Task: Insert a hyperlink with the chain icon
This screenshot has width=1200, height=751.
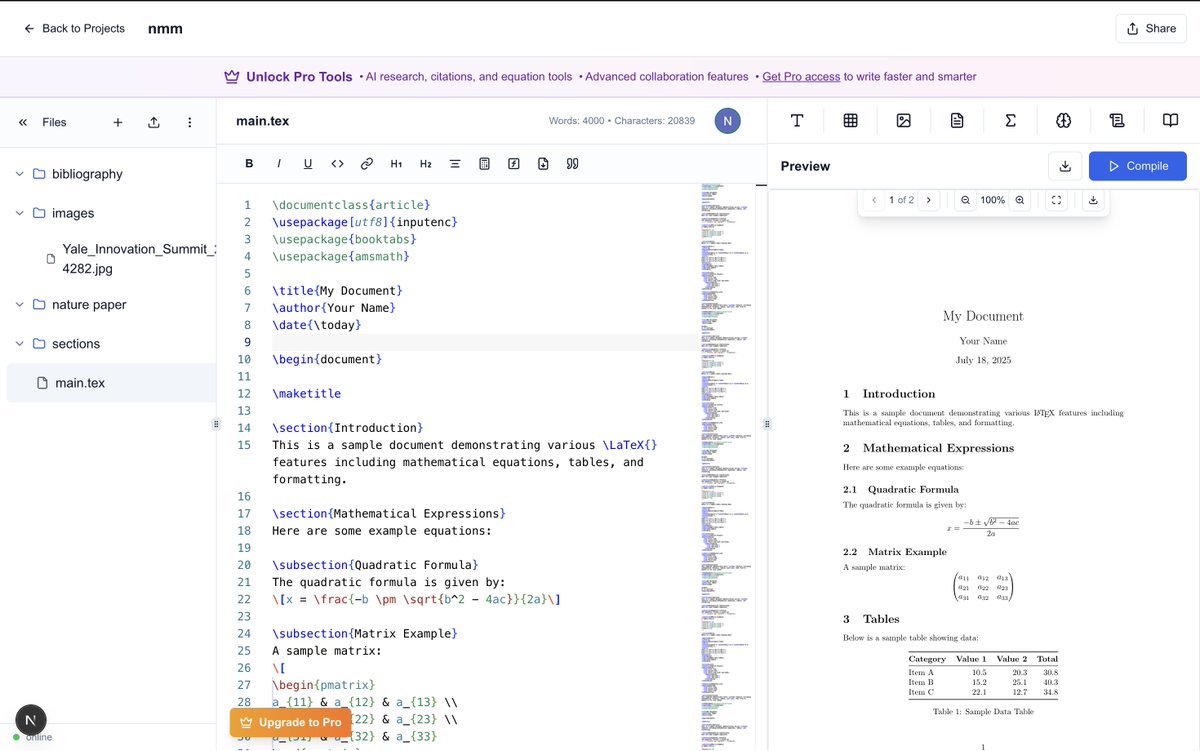Action: pos(367,164)
